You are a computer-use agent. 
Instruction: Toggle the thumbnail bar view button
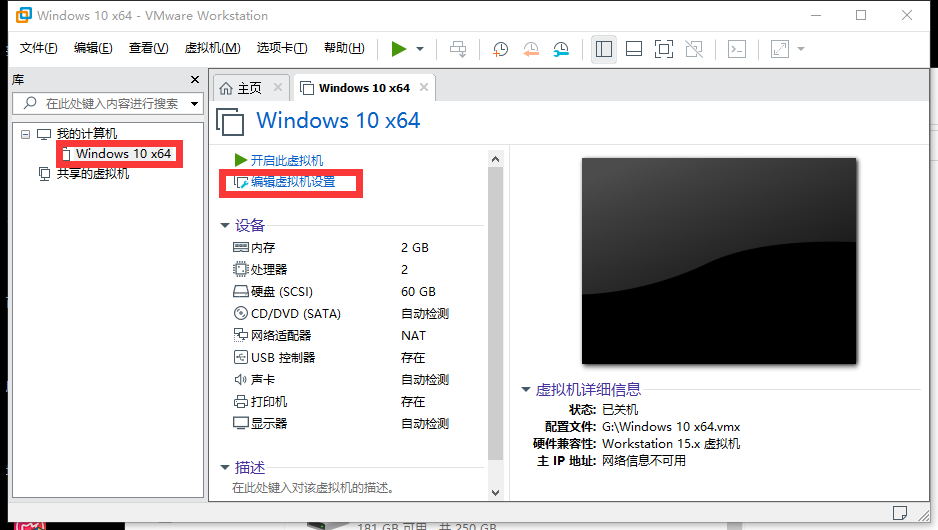[x=634, y=49]
